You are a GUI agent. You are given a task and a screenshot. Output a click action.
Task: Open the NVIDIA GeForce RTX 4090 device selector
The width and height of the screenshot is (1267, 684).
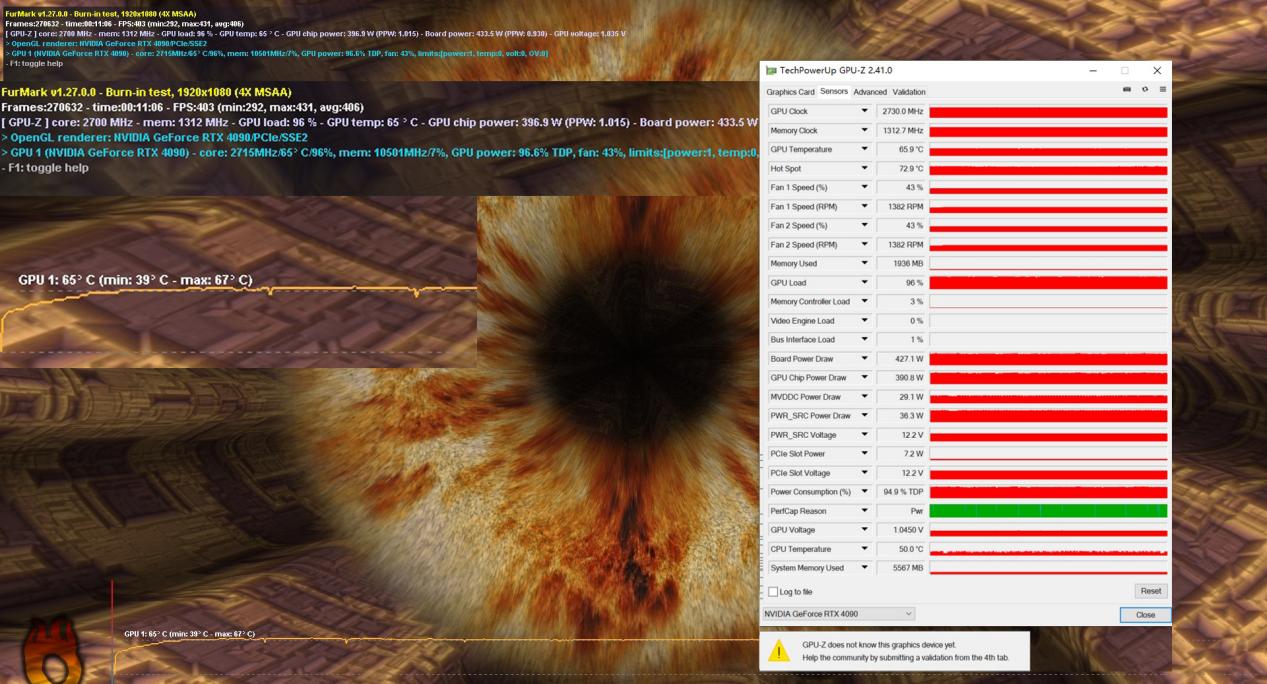click(x=838, y=613)
